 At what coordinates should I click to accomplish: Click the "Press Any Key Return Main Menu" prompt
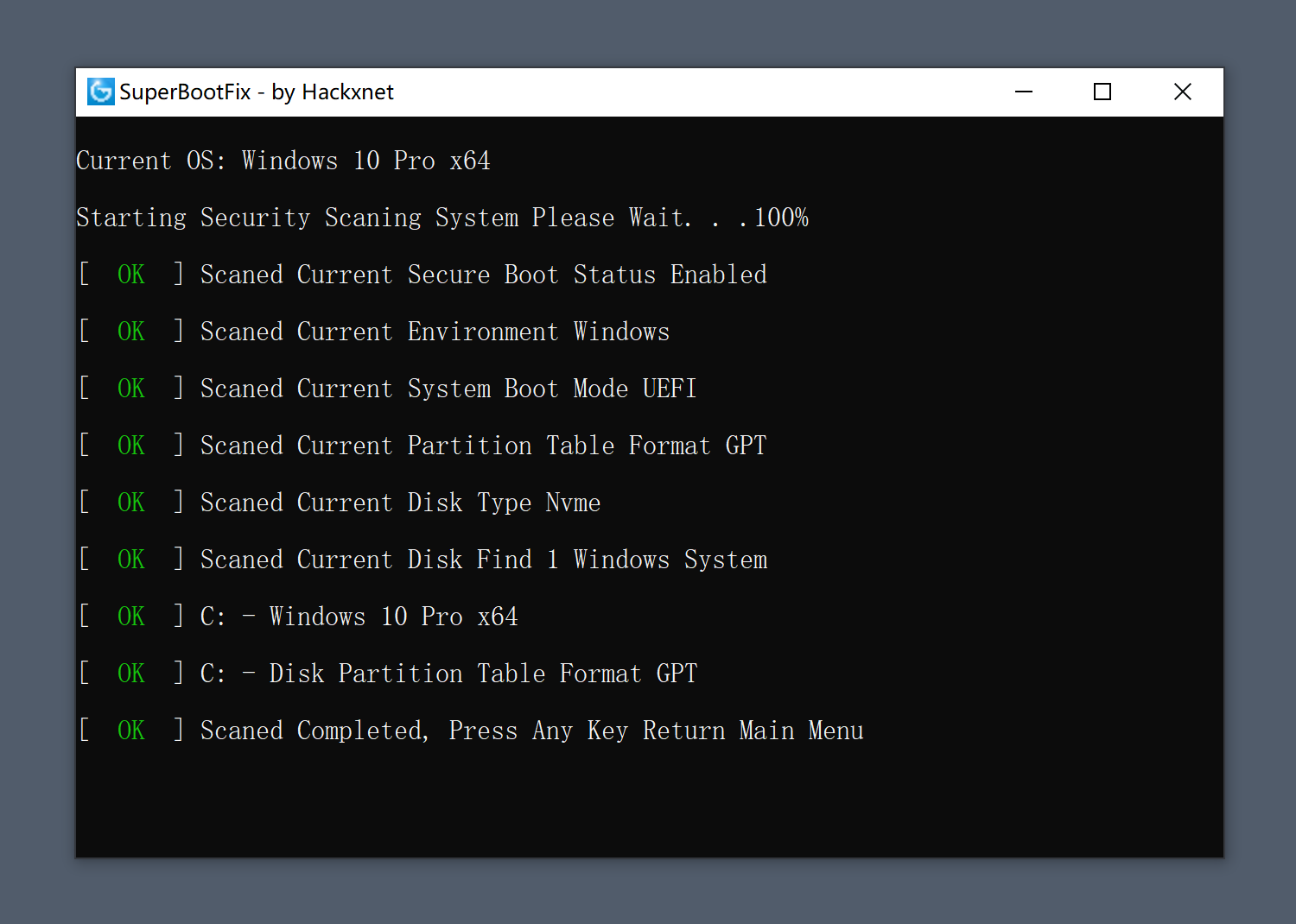657,731
